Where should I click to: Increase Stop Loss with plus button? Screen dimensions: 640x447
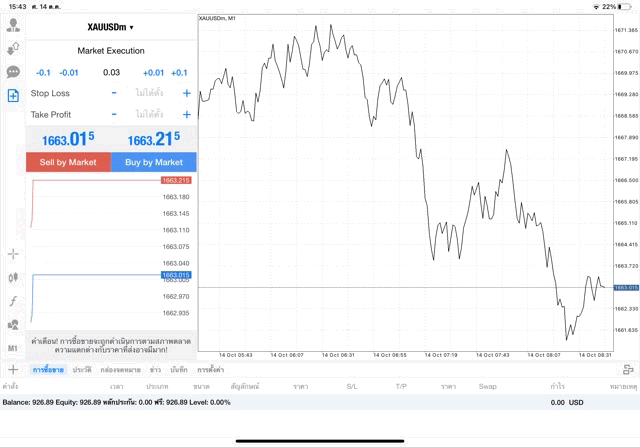pyautogui.click(x=187, y=93)
